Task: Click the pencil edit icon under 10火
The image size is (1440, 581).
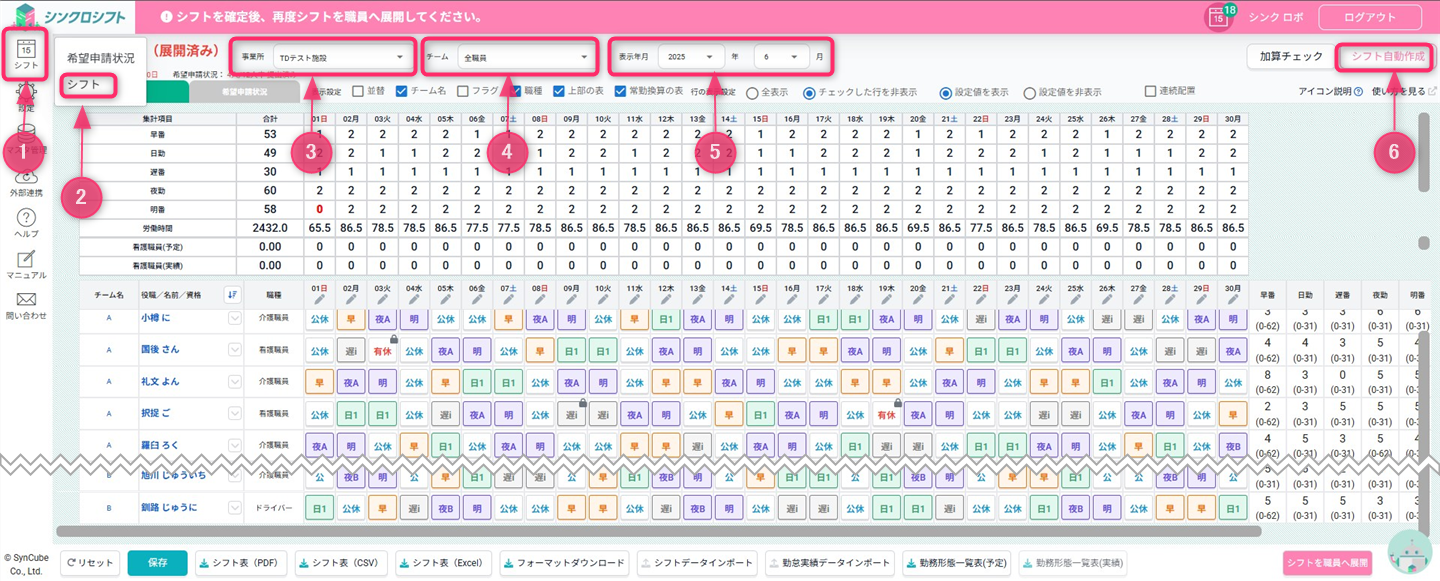Action: [603, 298]
